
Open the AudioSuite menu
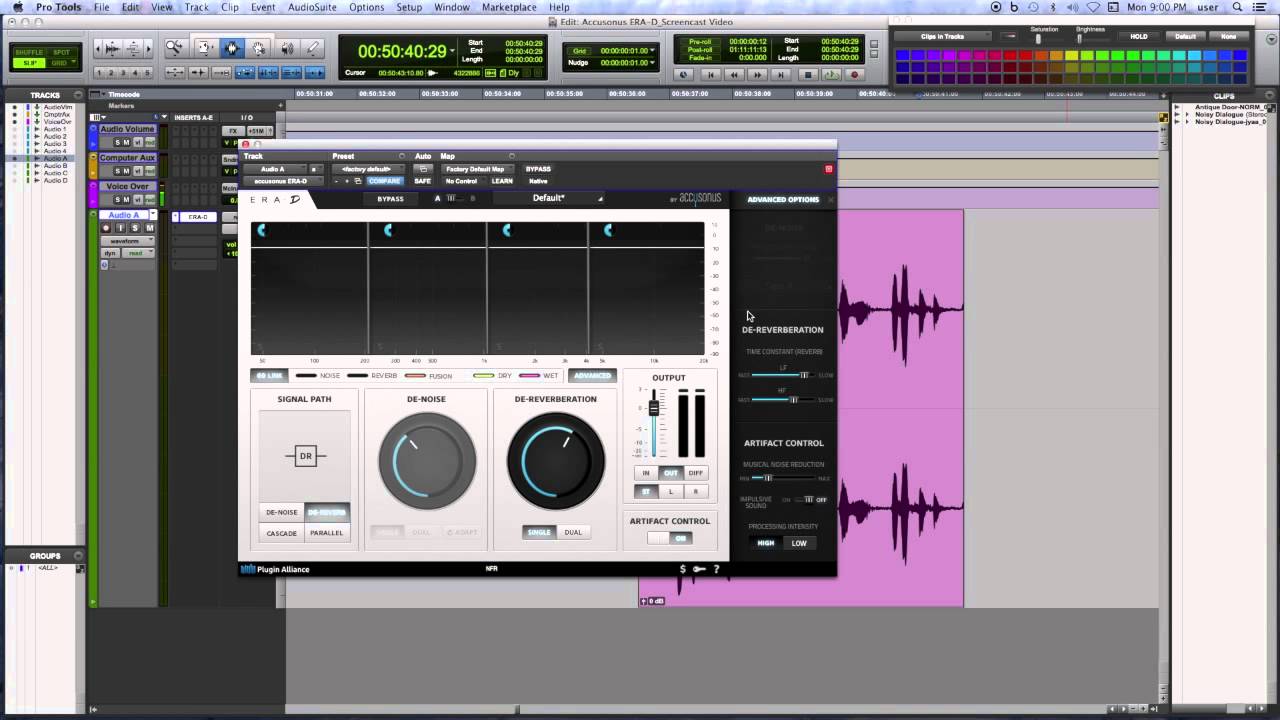click(x=312, y=7)
